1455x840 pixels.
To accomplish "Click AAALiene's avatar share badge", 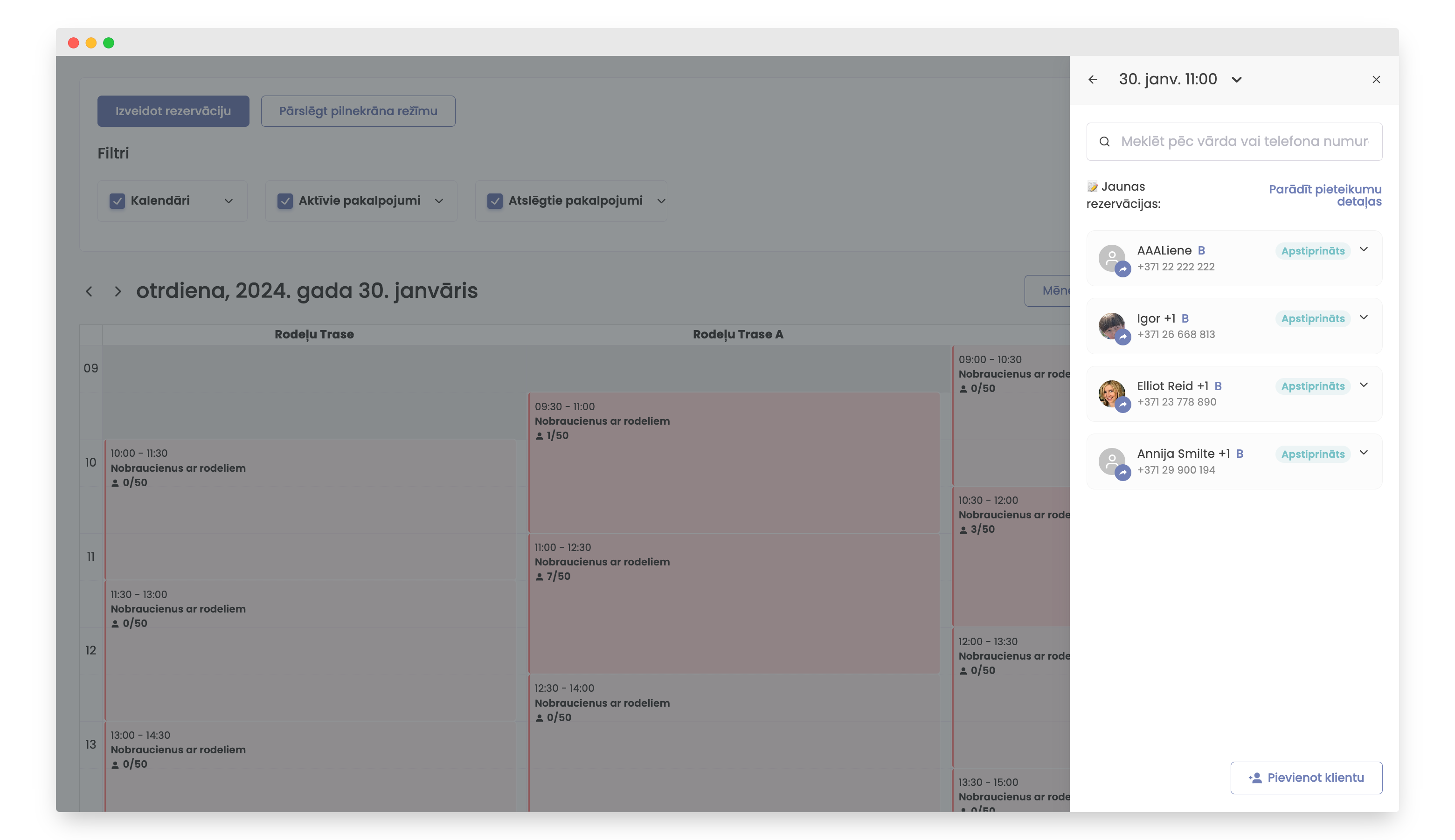I will click(1122, 269).
